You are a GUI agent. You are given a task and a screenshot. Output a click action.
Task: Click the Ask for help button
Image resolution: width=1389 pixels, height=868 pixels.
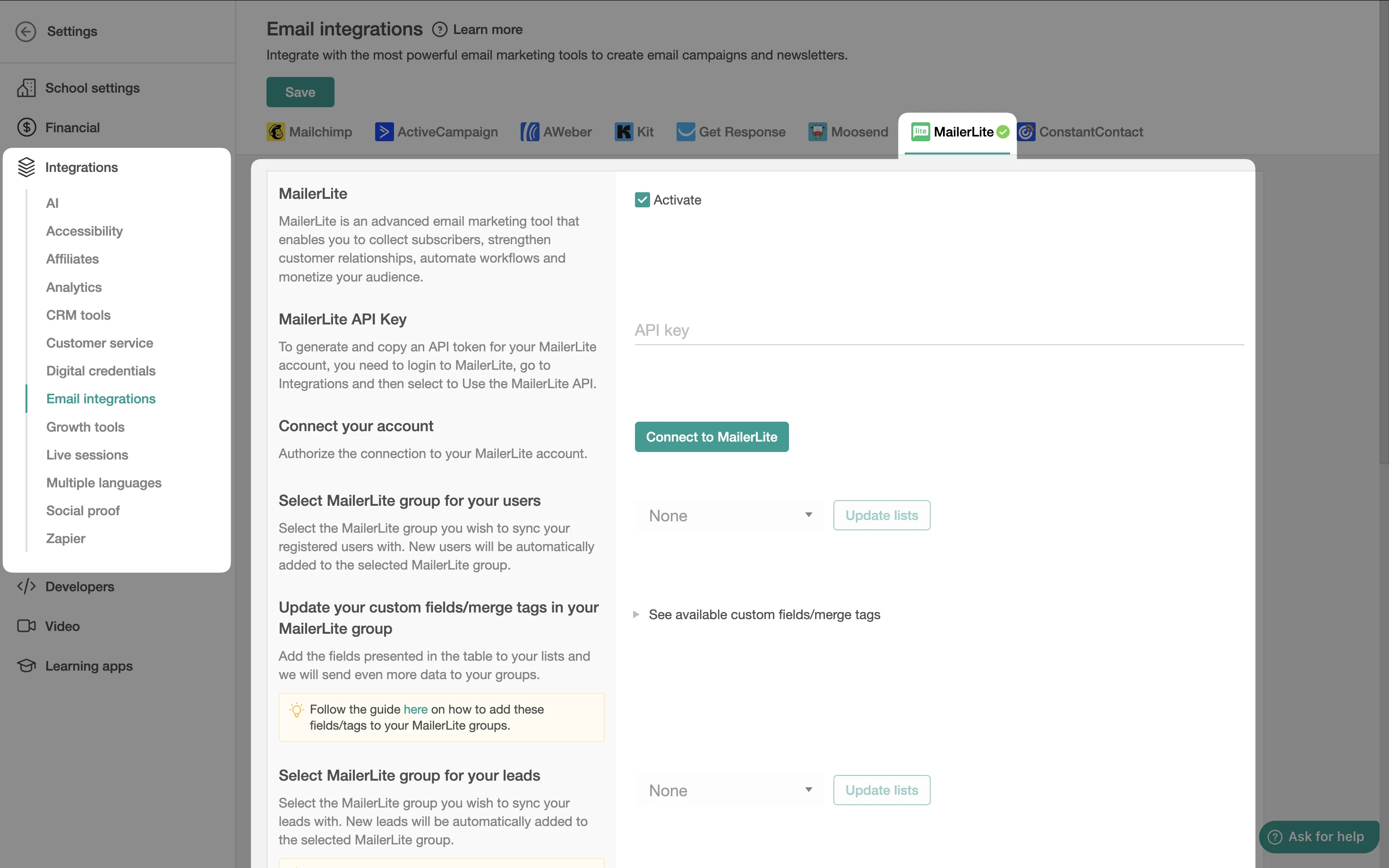[x=1319, y=837]
